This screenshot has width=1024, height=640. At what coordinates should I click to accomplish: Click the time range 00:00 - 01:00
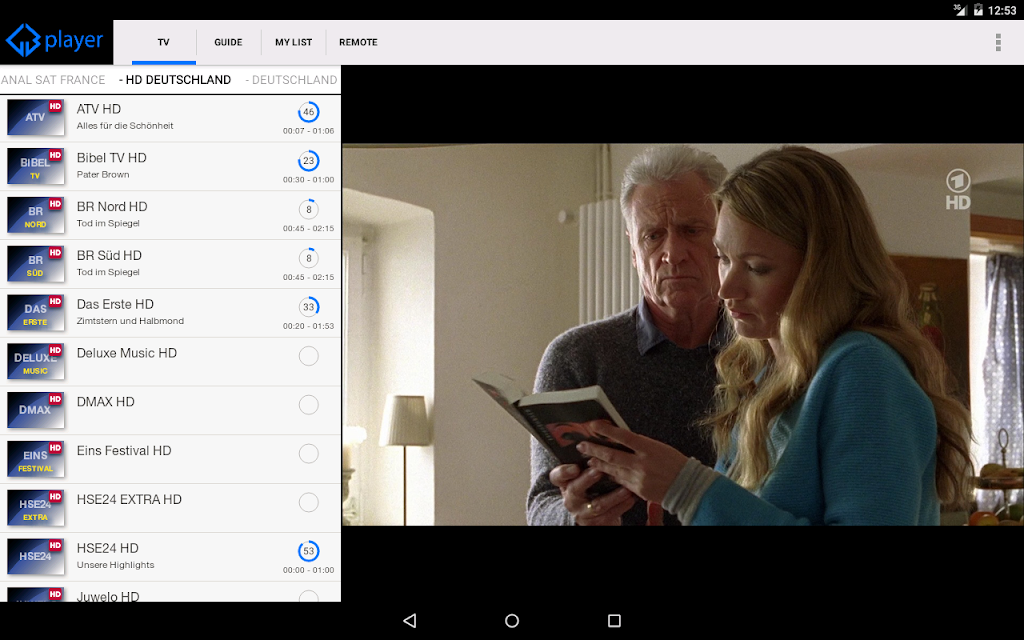point(309,570)
